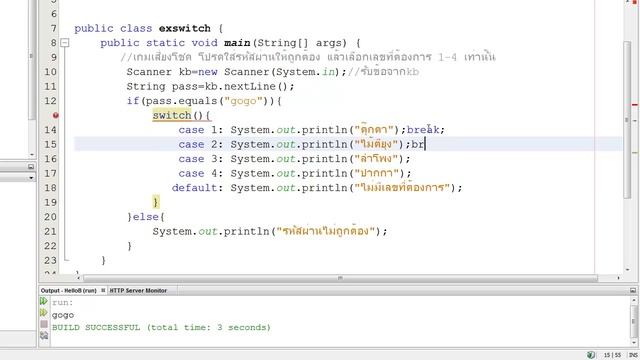Viewport: 640px width, 360px height.
Task: Click the horizontal scrollbar right arrow
Action: [618, 278]
